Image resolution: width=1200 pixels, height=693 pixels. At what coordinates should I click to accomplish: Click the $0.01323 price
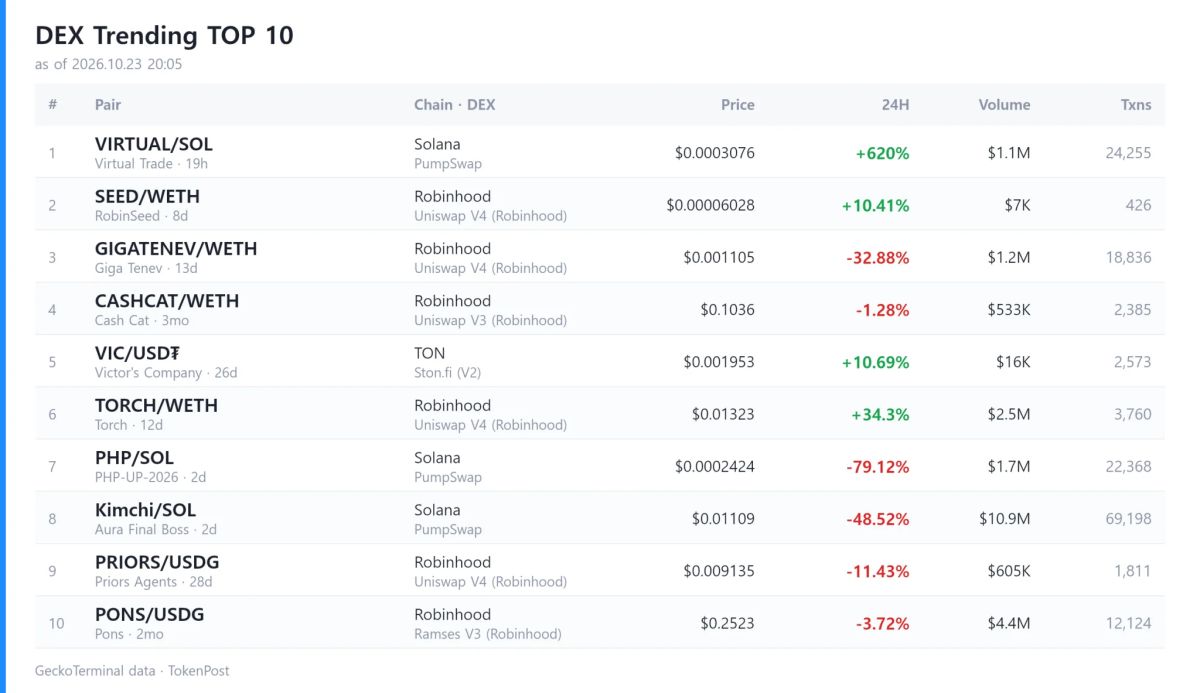pyautogui.click(x=723, y=414)
